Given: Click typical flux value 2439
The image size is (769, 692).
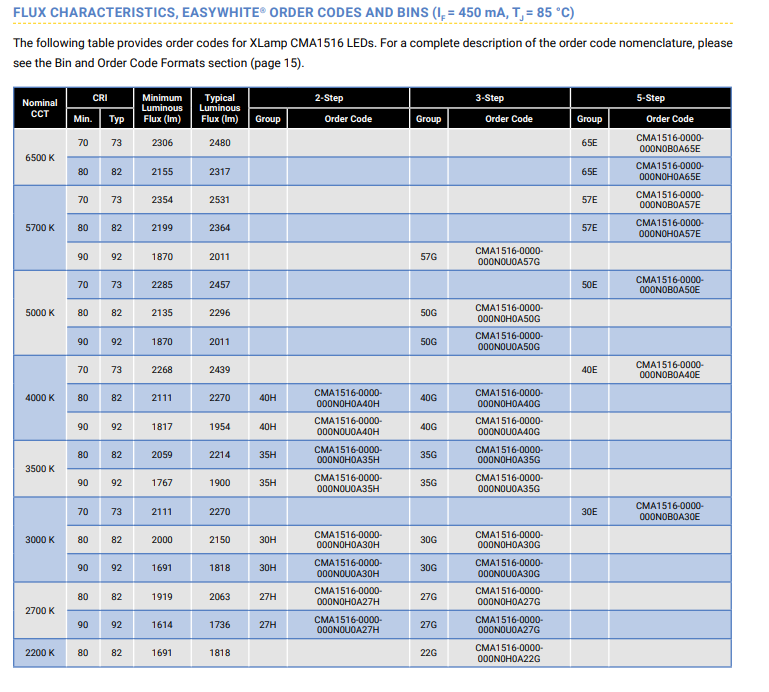Looking at the screenshot, I should pyautogui.click(x=220, y=370).
